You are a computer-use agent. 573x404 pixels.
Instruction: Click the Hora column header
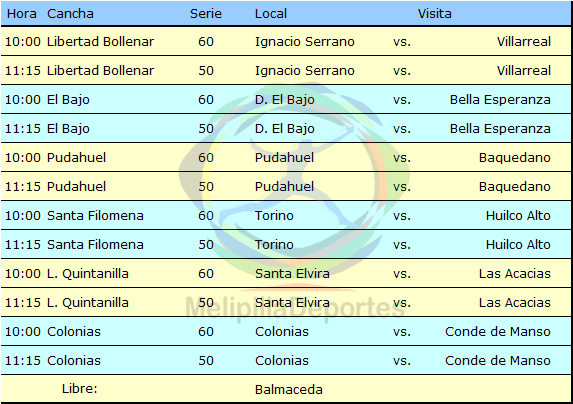[x=22, y=14]
